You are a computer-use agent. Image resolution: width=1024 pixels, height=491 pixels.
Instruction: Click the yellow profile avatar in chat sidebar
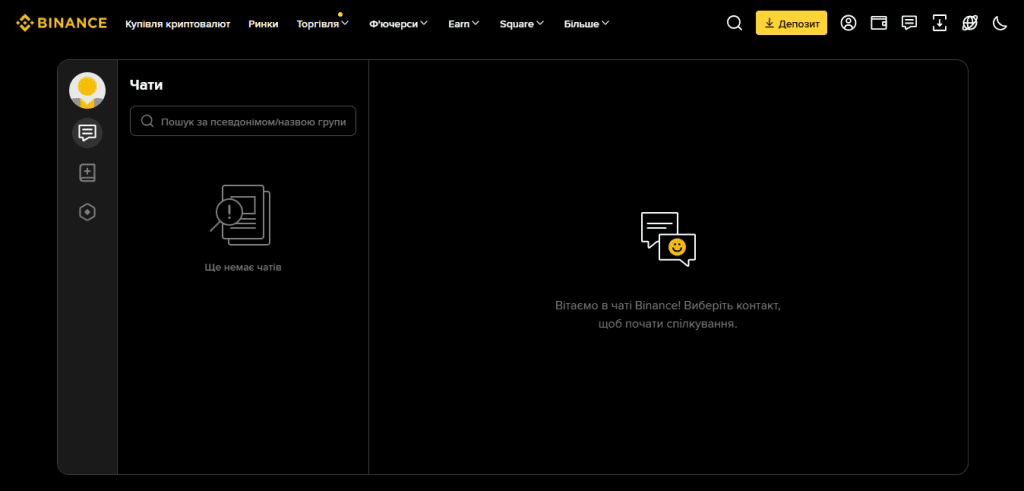[88, 90]
